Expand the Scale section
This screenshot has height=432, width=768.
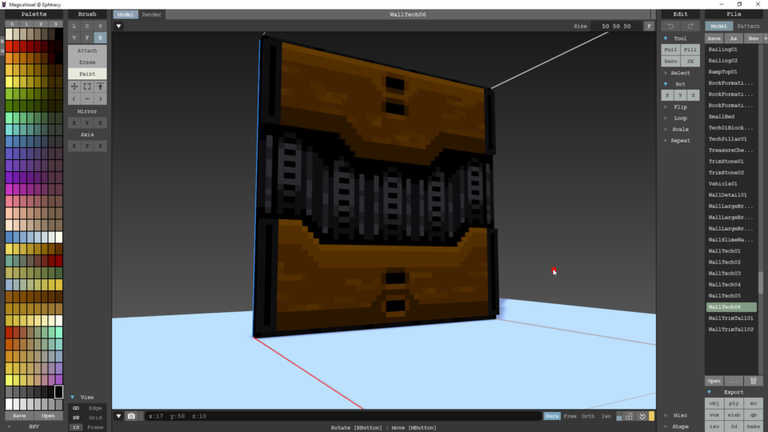[680, 129]
